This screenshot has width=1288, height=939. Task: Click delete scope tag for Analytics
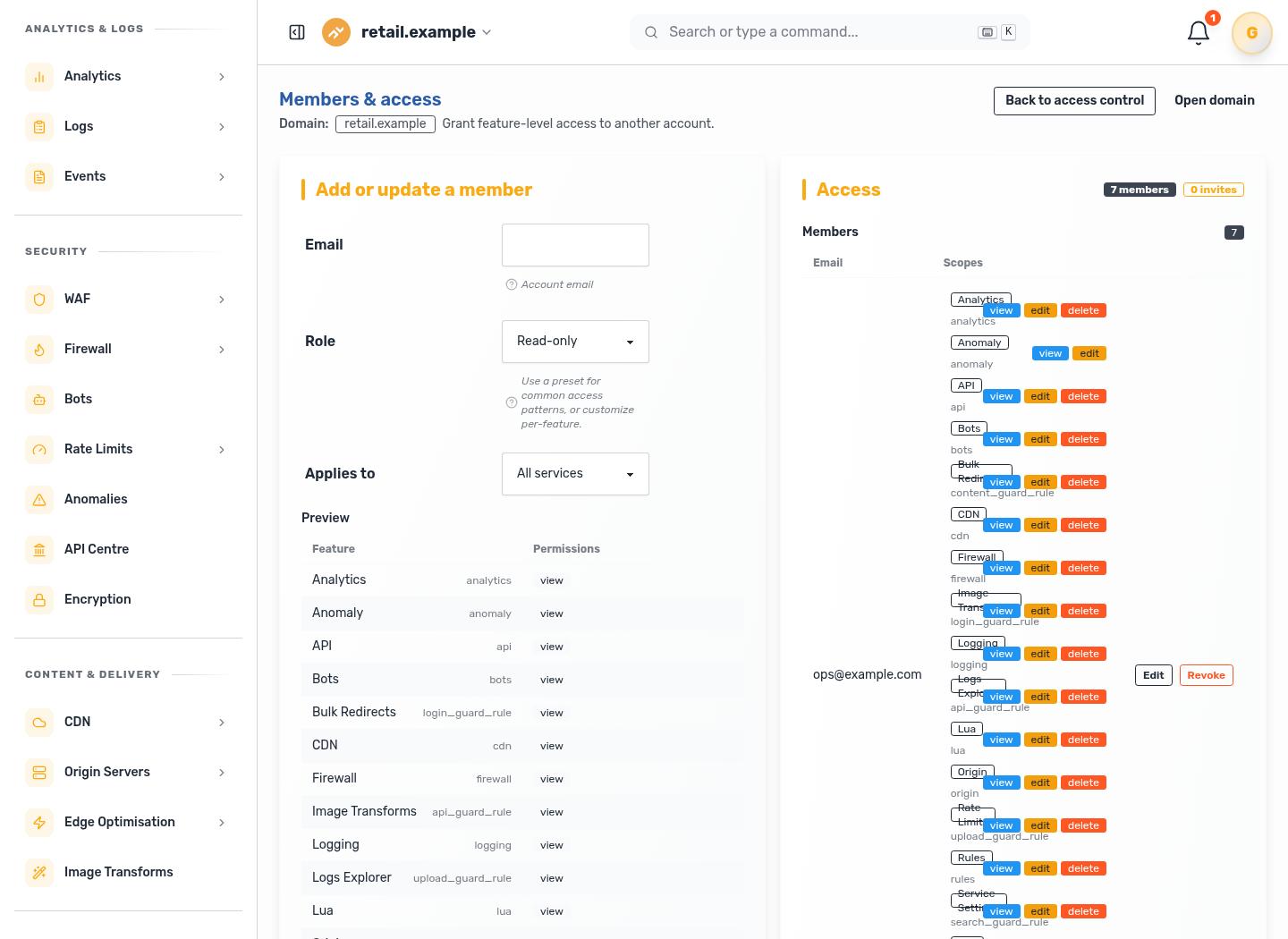tap(1083, 310)
